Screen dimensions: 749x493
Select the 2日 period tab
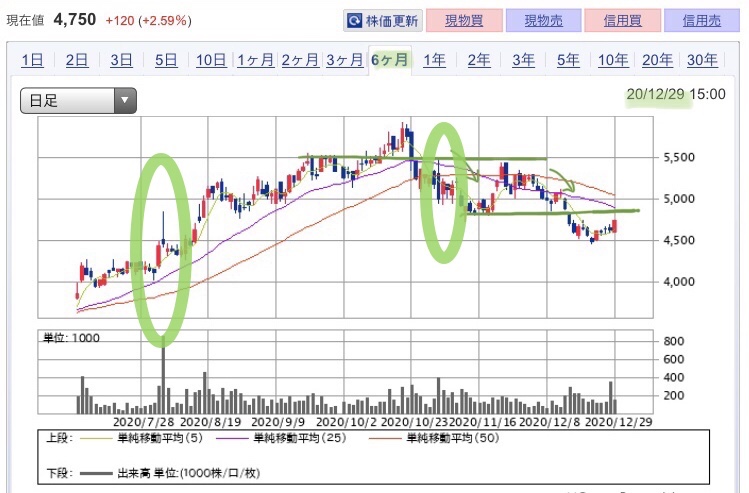[77, 60]
